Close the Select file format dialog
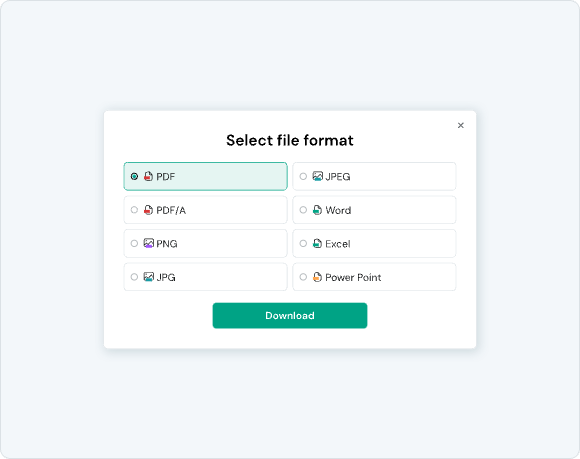580x459 pixels. [x=461, y=125]
